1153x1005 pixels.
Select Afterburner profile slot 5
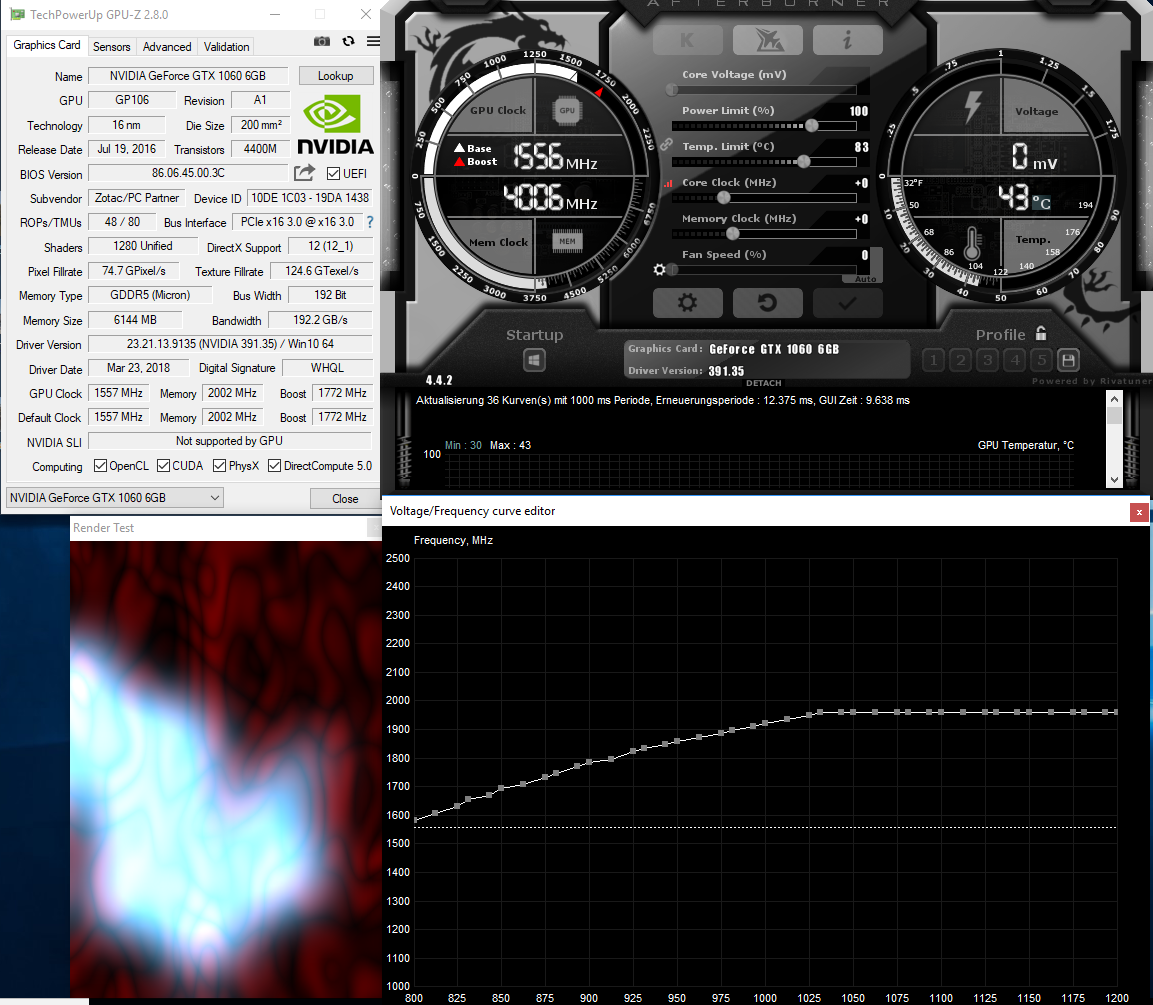click(1042, 360)
